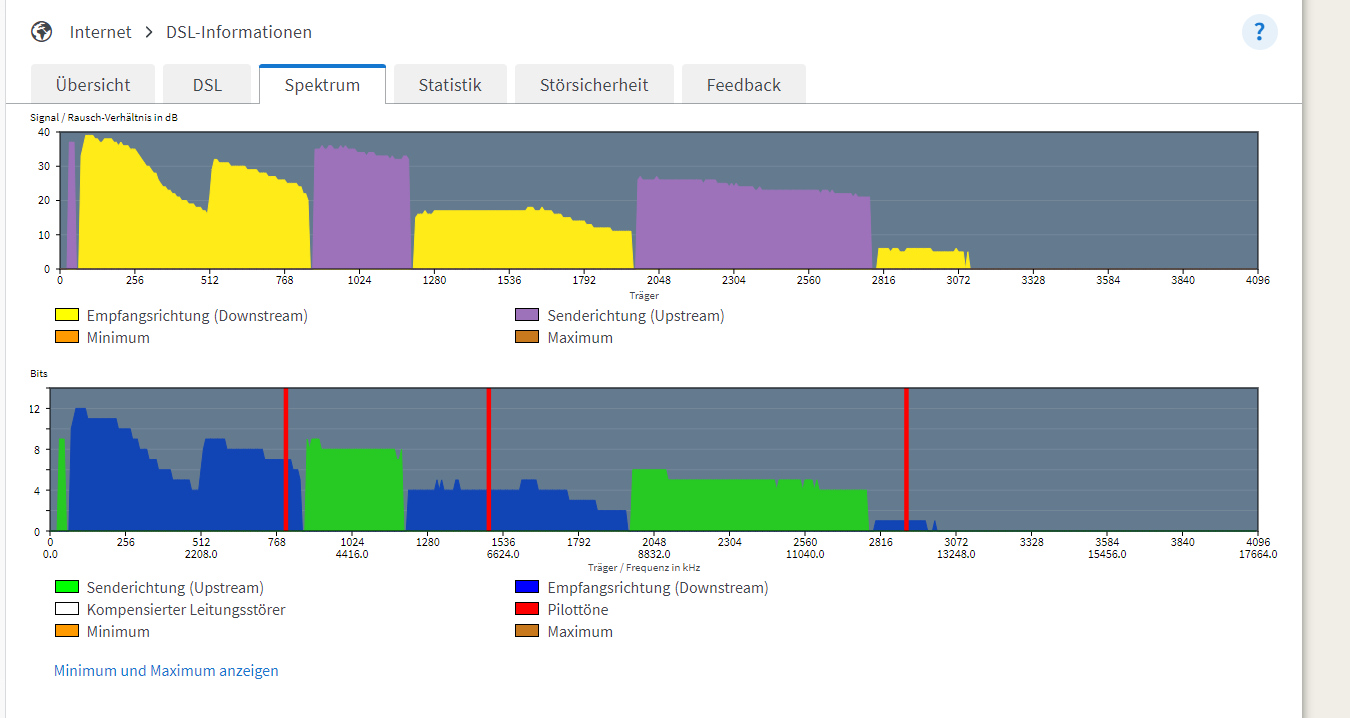This screenshot has width=1350, height=718.
Task: Click the 'Bits' chart title
Action: pos(39,373)
